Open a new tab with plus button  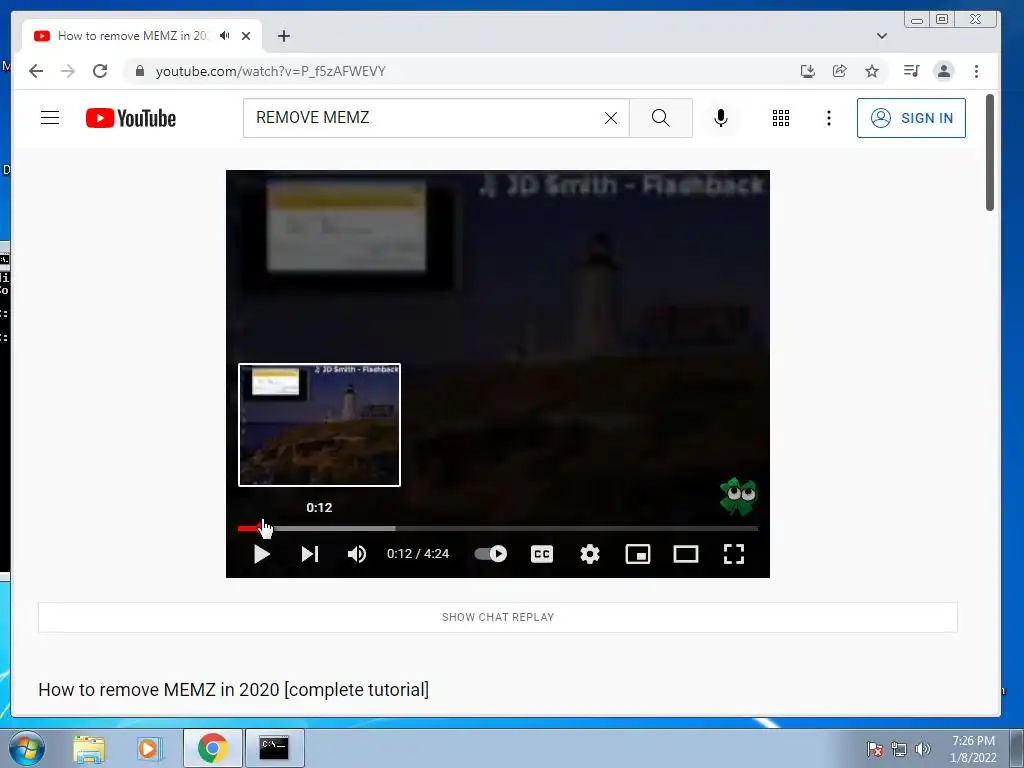pos(283,36)
